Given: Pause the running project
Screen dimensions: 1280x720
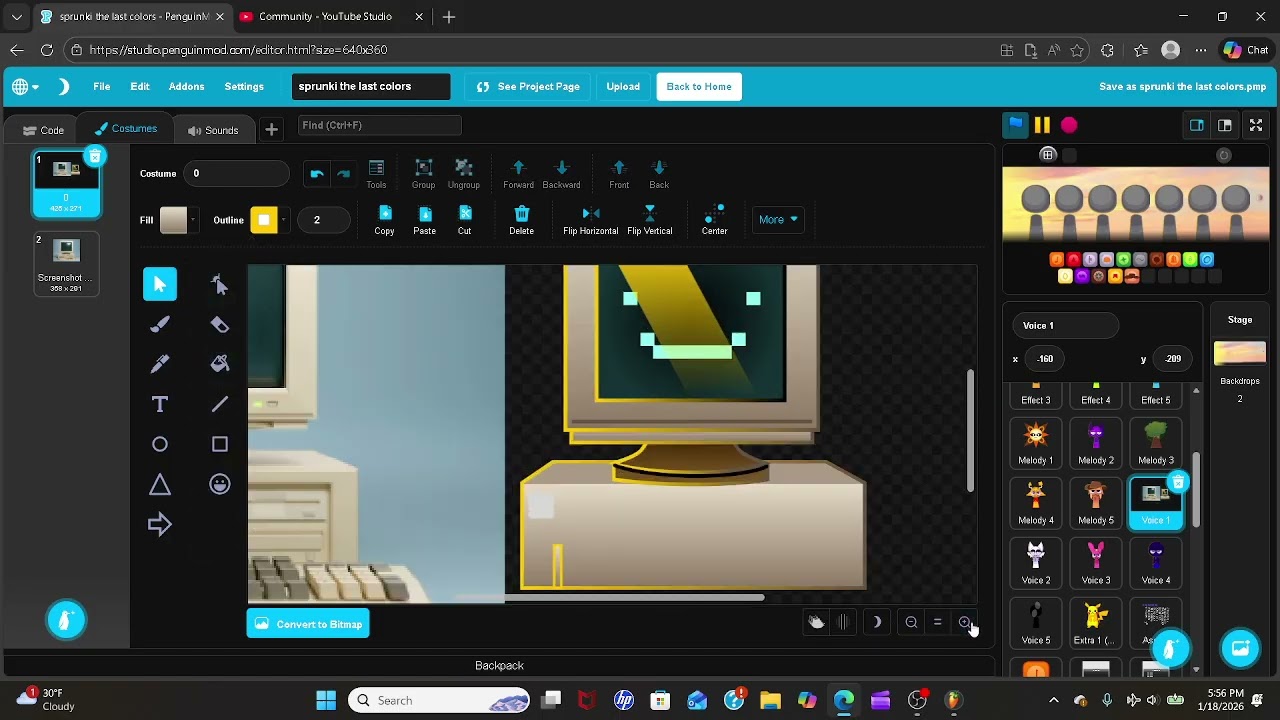Looking at the screenshot, I should (1042, 125).
